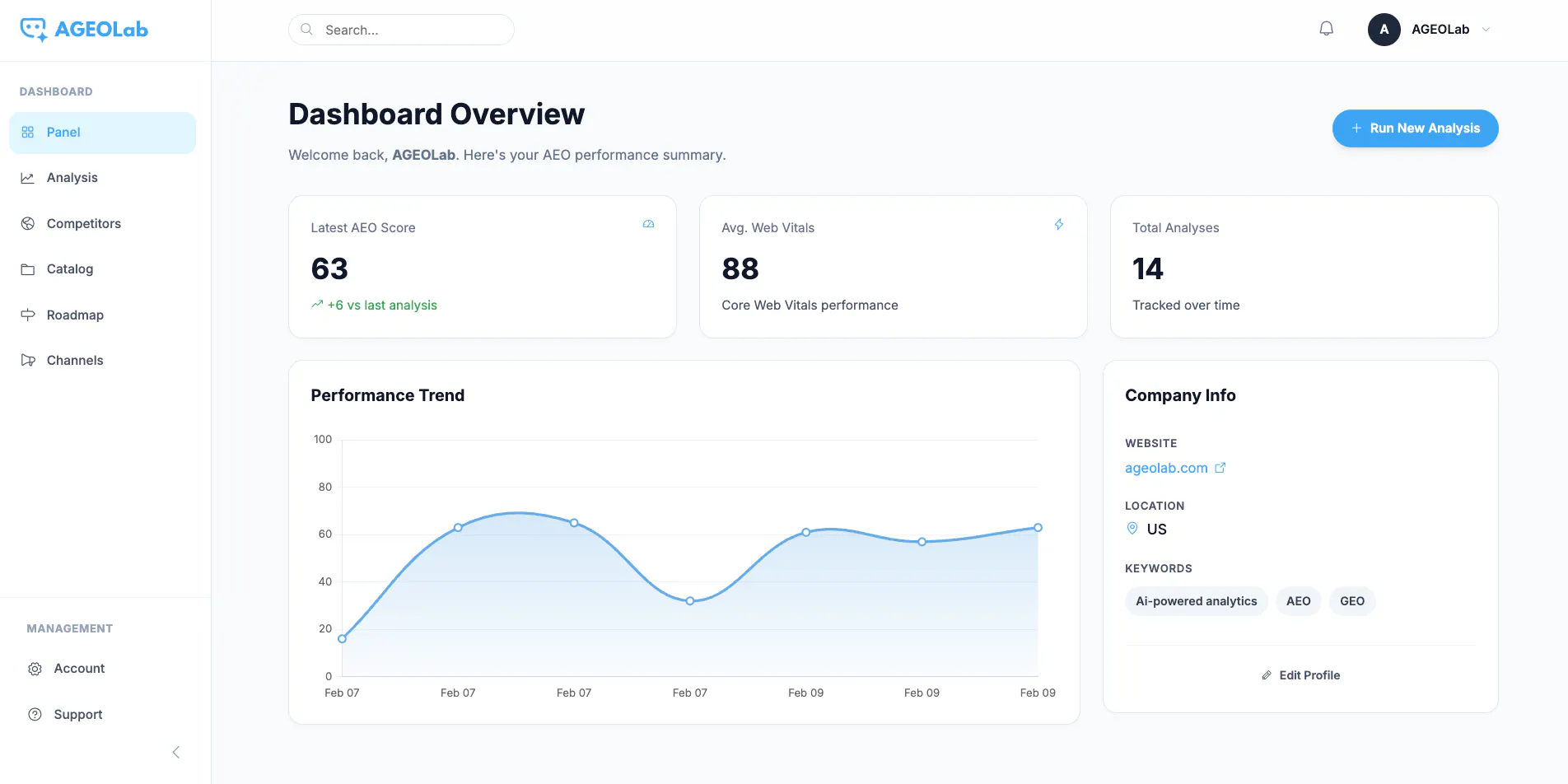This screenshot has width=1568, height=784.
Task: Click the Support question mark icon
Action: 35,714
